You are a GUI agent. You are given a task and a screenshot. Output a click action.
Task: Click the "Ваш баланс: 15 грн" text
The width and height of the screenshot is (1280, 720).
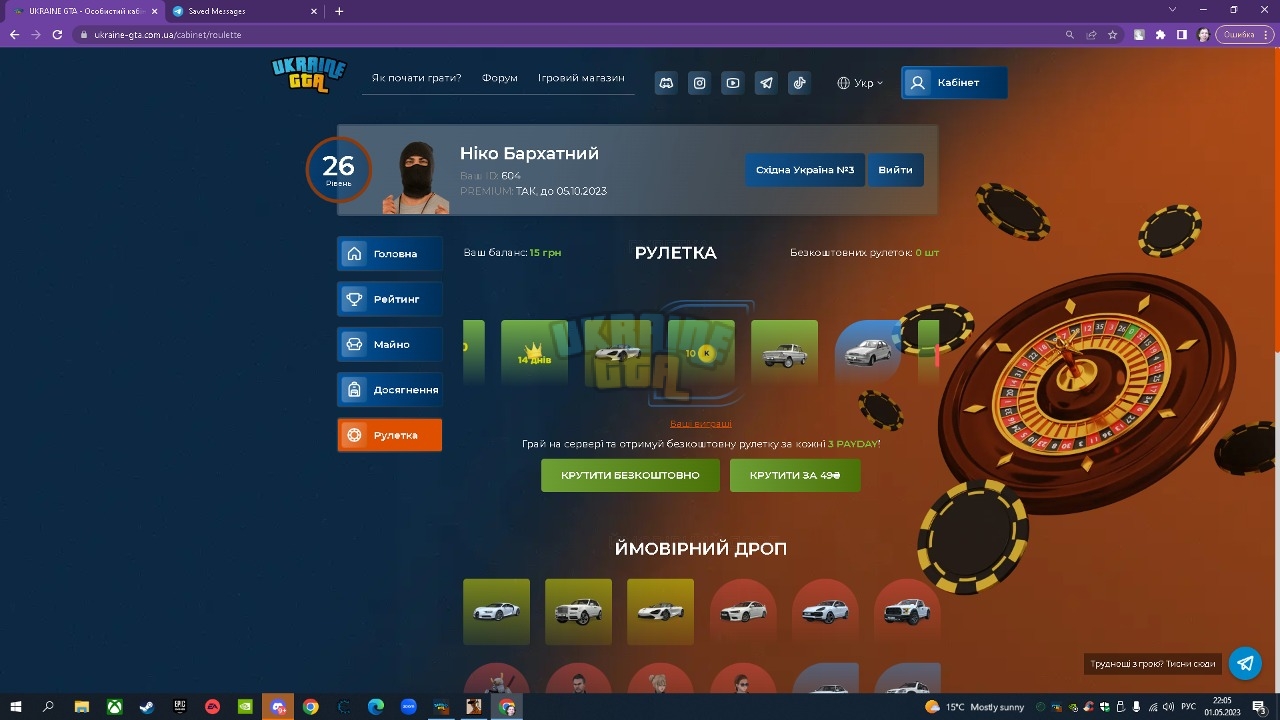512,253
